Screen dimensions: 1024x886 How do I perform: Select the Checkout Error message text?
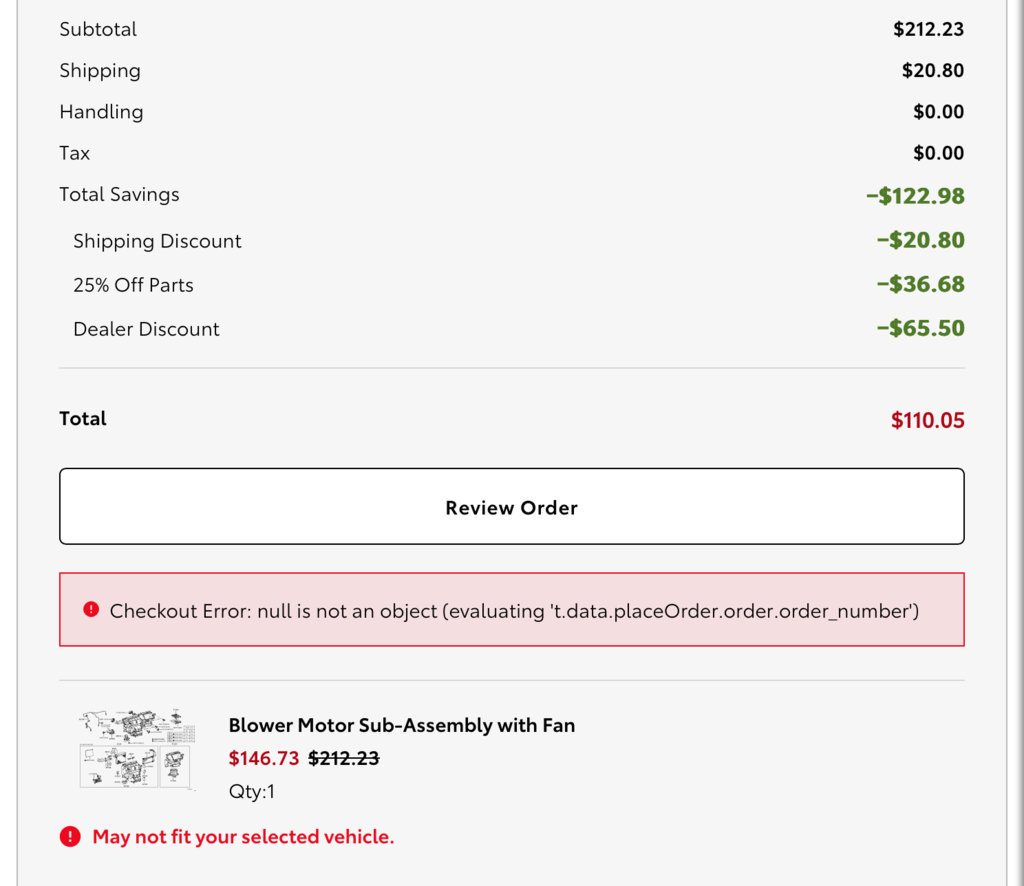coord(514,610)
